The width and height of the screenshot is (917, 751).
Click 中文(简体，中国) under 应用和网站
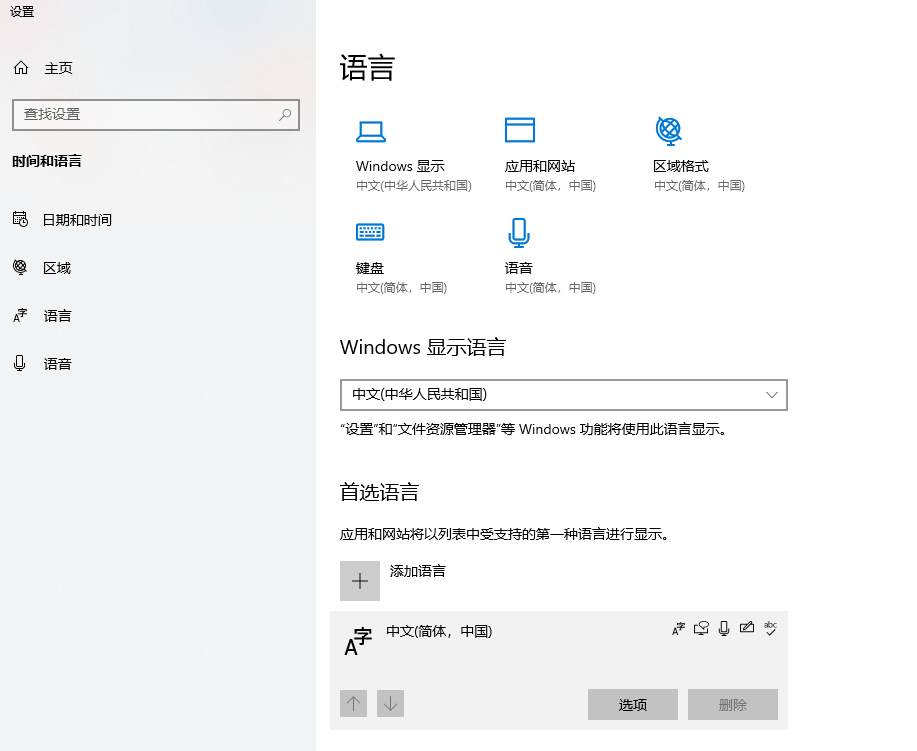coord(550,186)
